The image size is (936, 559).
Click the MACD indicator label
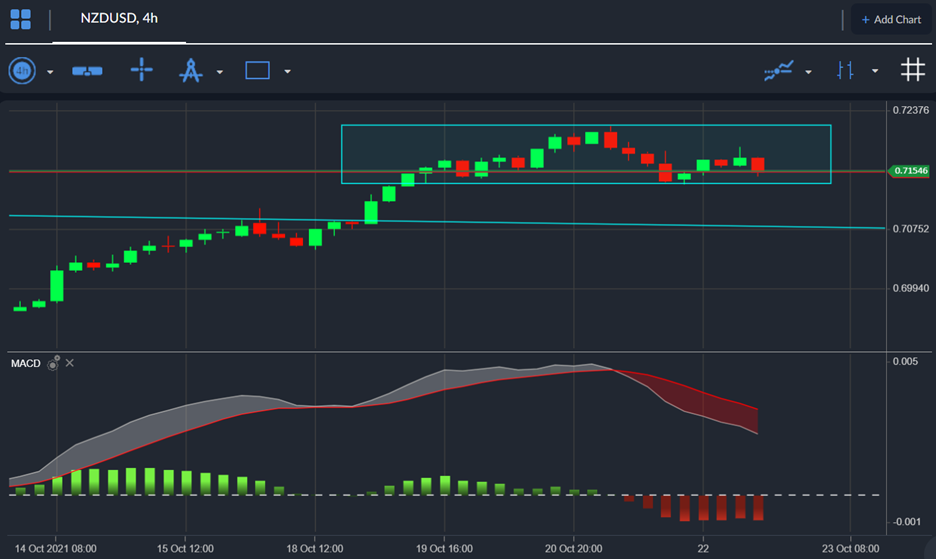click(x=26, y=363)
